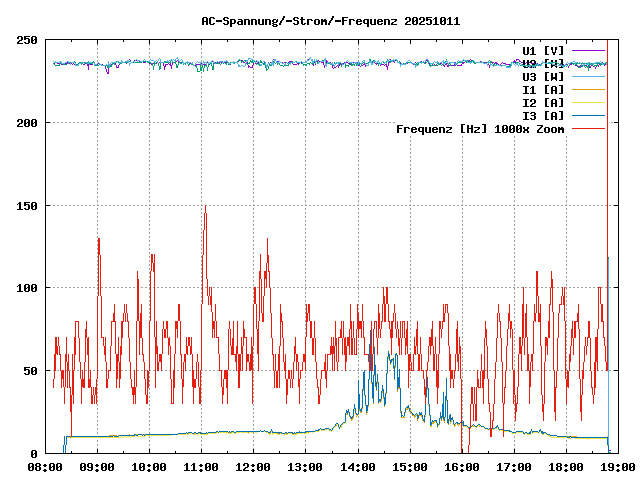Select the U1 [V] legend label
640x480 pixels.
point(543,50)
